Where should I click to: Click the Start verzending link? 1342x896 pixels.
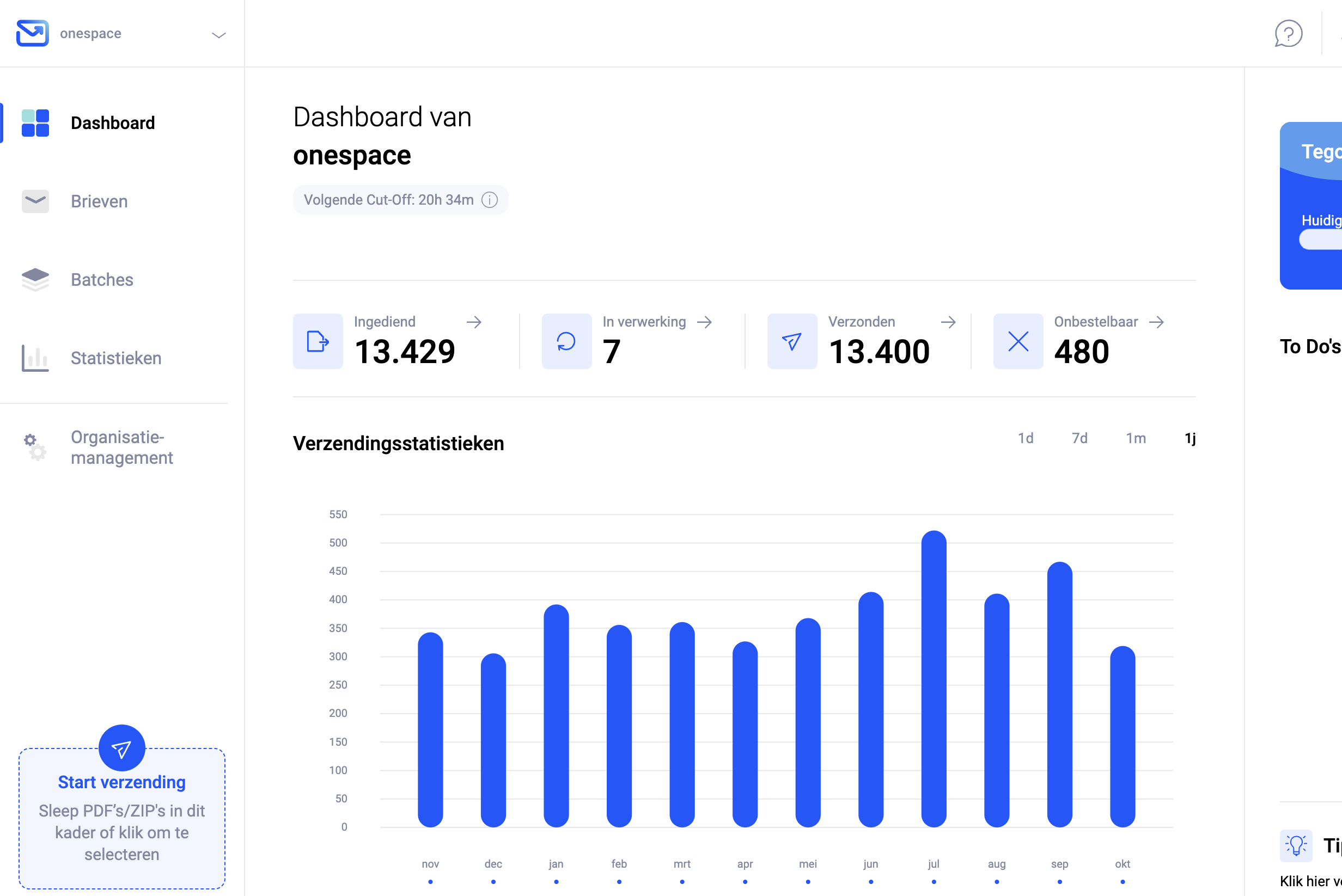(122, 782)
